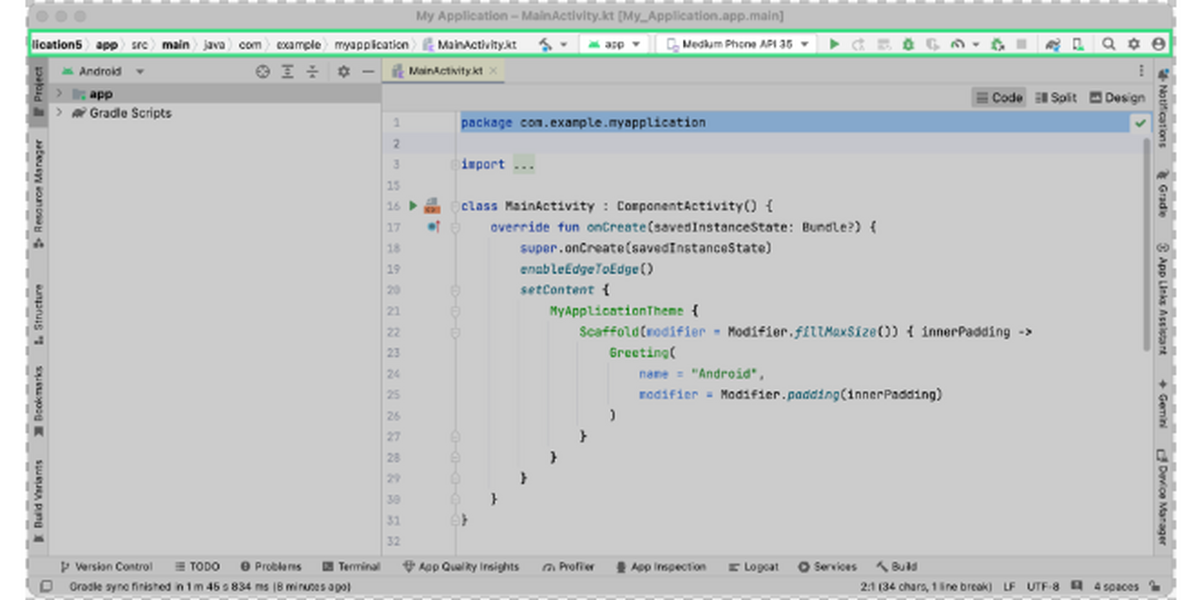
Task: Click the Attach Debugger to Android Process icon
Action: point(997,45)
